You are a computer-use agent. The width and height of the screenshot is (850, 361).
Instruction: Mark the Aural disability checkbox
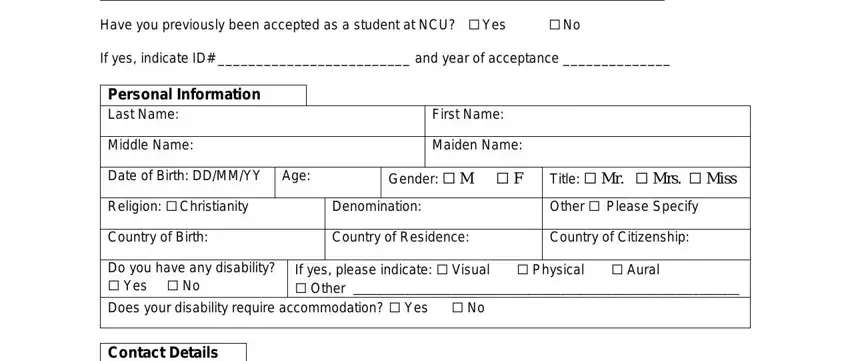pyautogui.click(x=617, y=270)
